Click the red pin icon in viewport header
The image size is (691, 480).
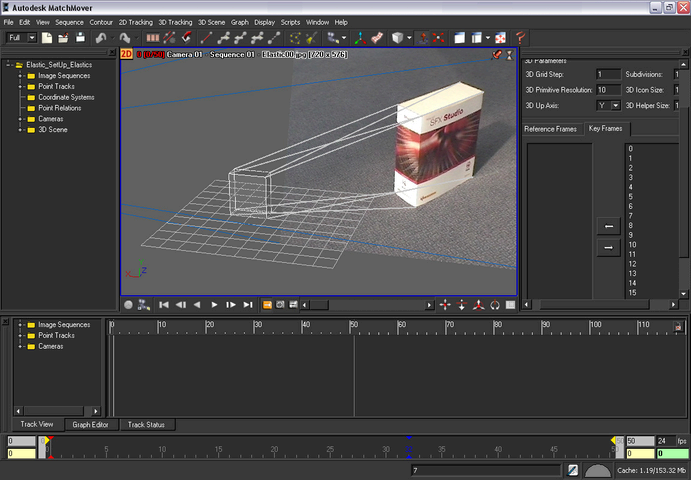click(497, 55)
